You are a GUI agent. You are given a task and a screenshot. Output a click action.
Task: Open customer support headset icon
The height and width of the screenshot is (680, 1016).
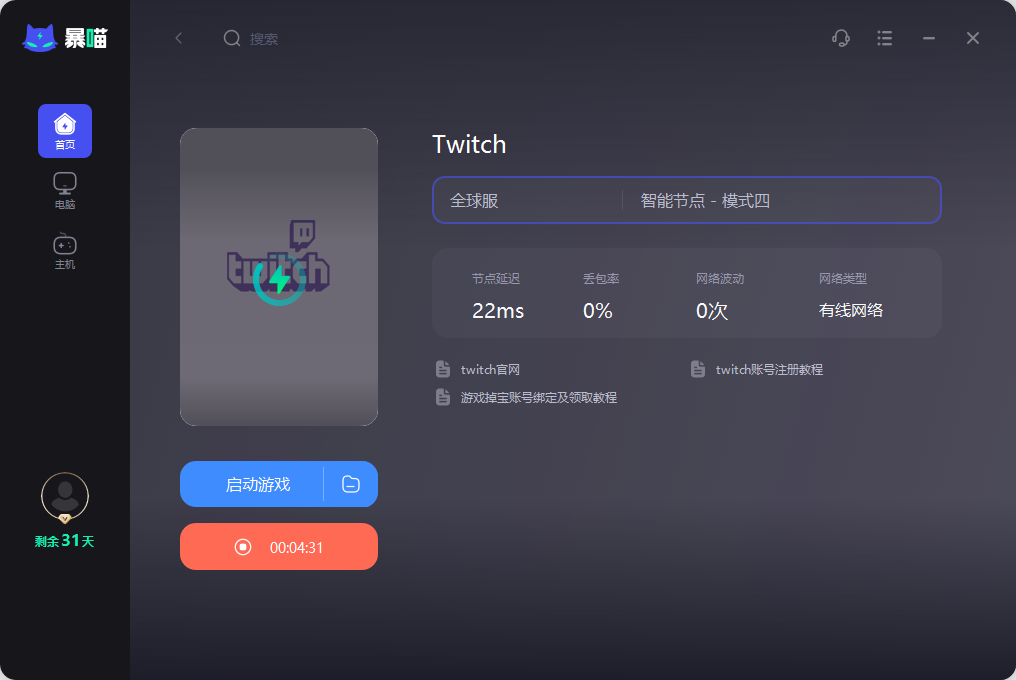pos(841,38)
